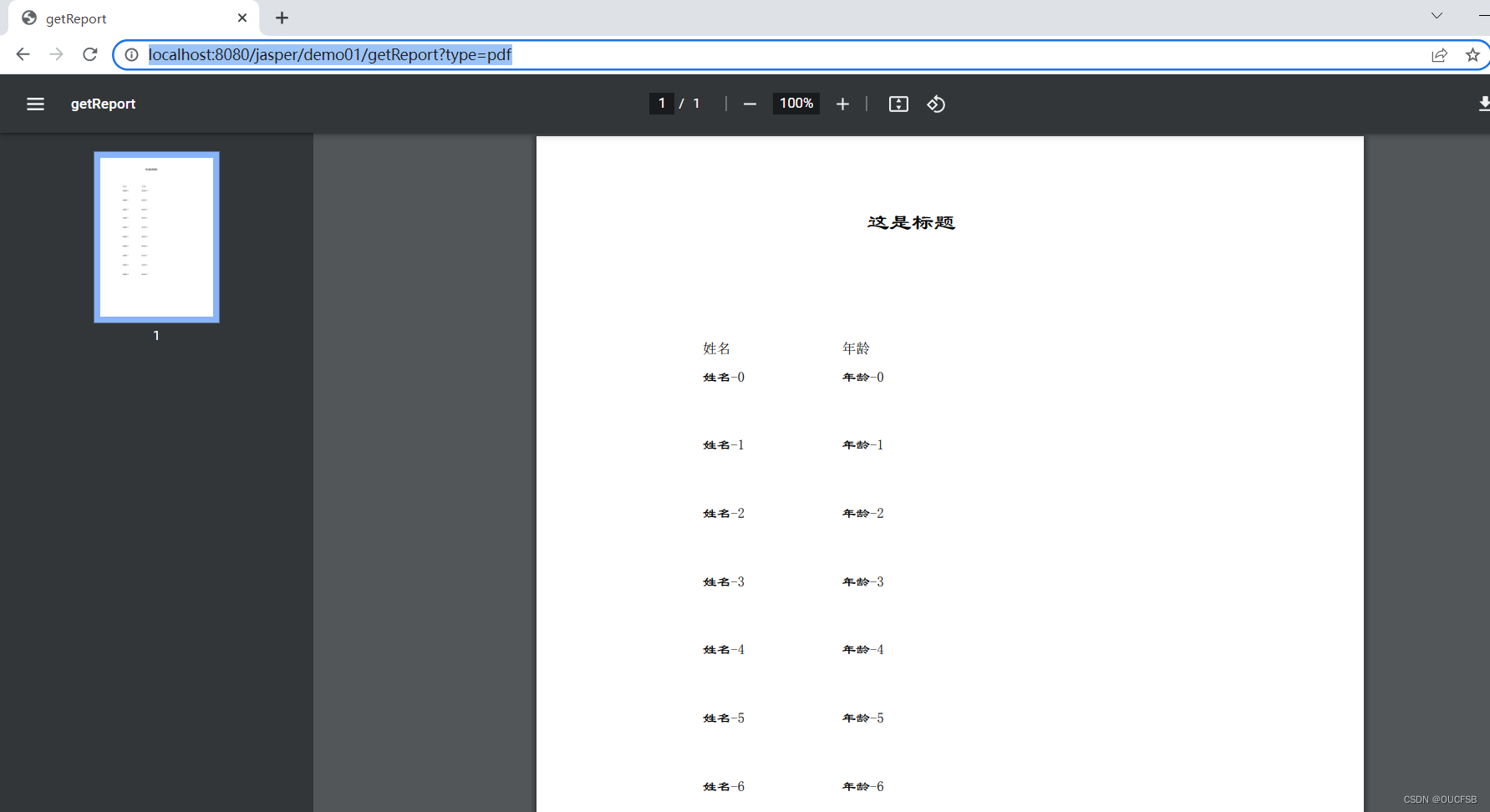
Task: Go forward with the browser forward arrow
Action: 56,54
